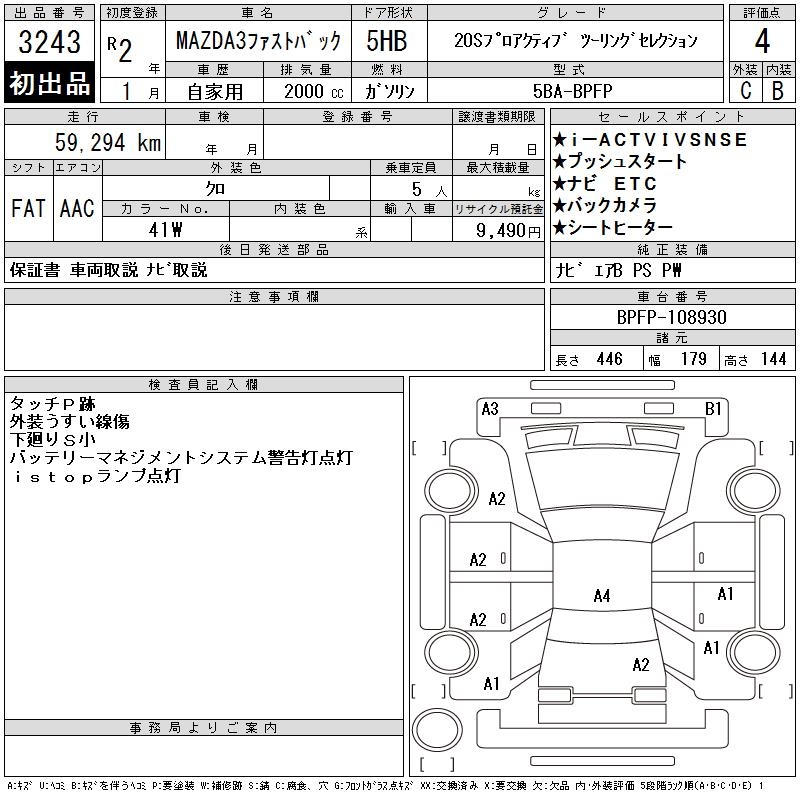Select the displacement 2000 cc

coord(314,91)
